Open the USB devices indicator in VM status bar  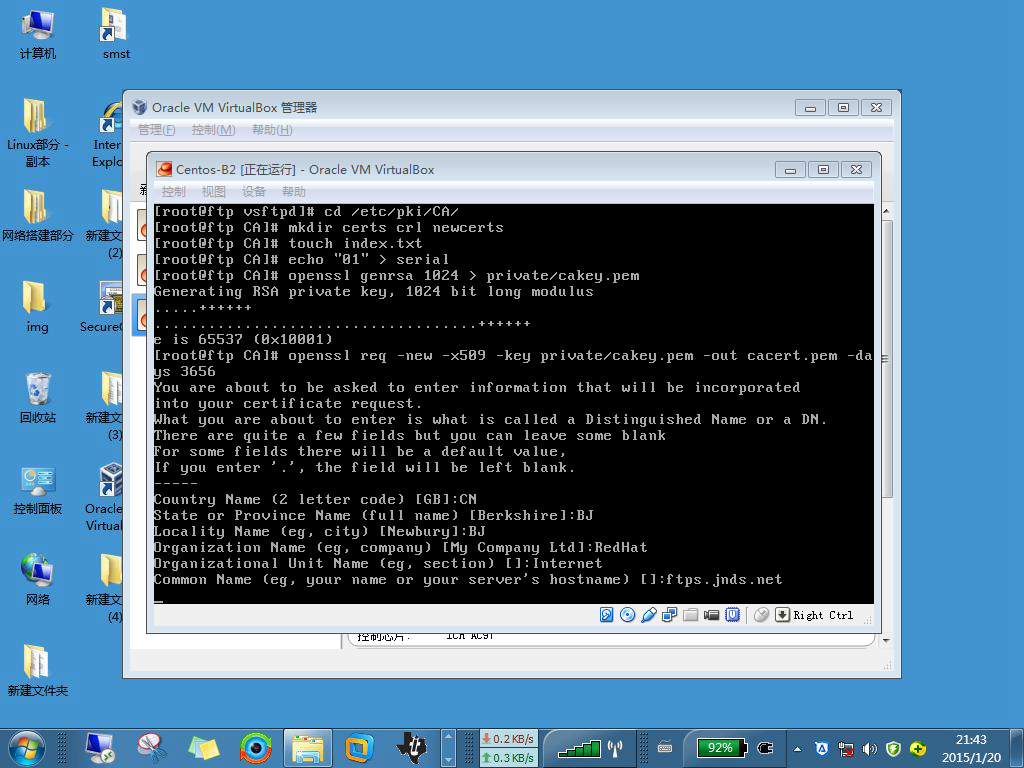(x=648, y=615)
